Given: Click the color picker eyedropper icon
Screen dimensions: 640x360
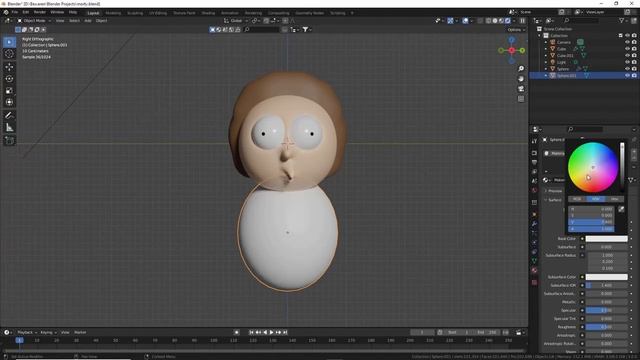Looking at the screenshot, I should click(x=621, y=209).
